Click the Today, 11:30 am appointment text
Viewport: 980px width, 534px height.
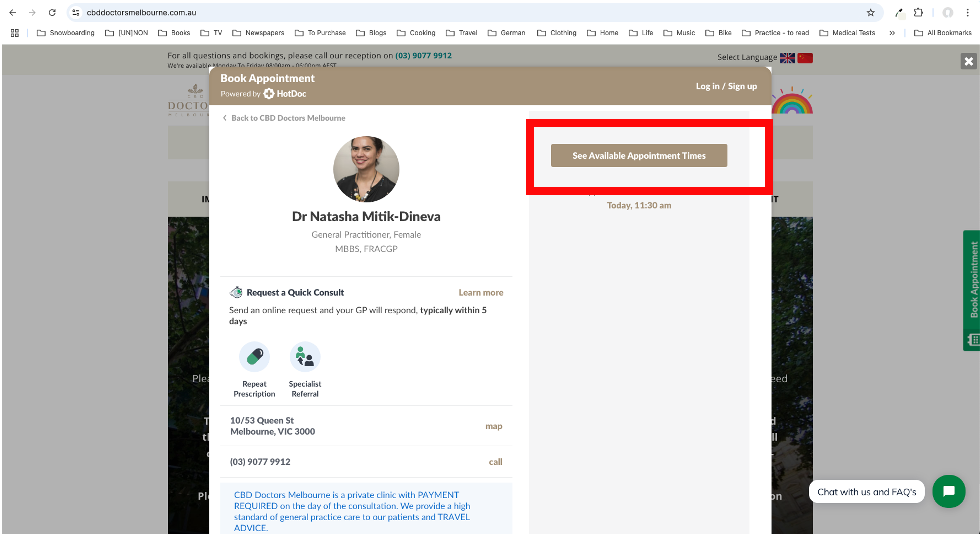click(639, 205)
